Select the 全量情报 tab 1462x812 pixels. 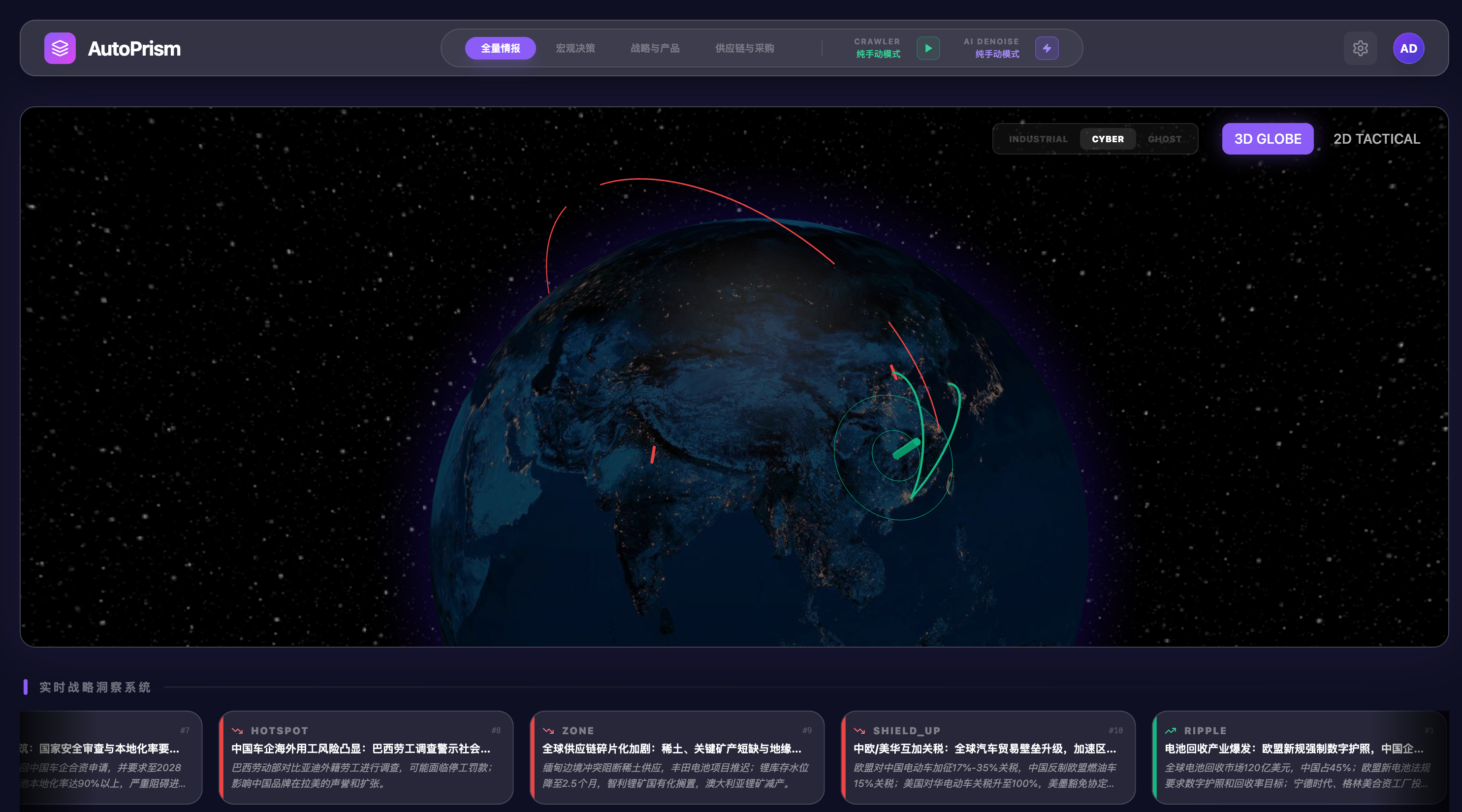500,48
